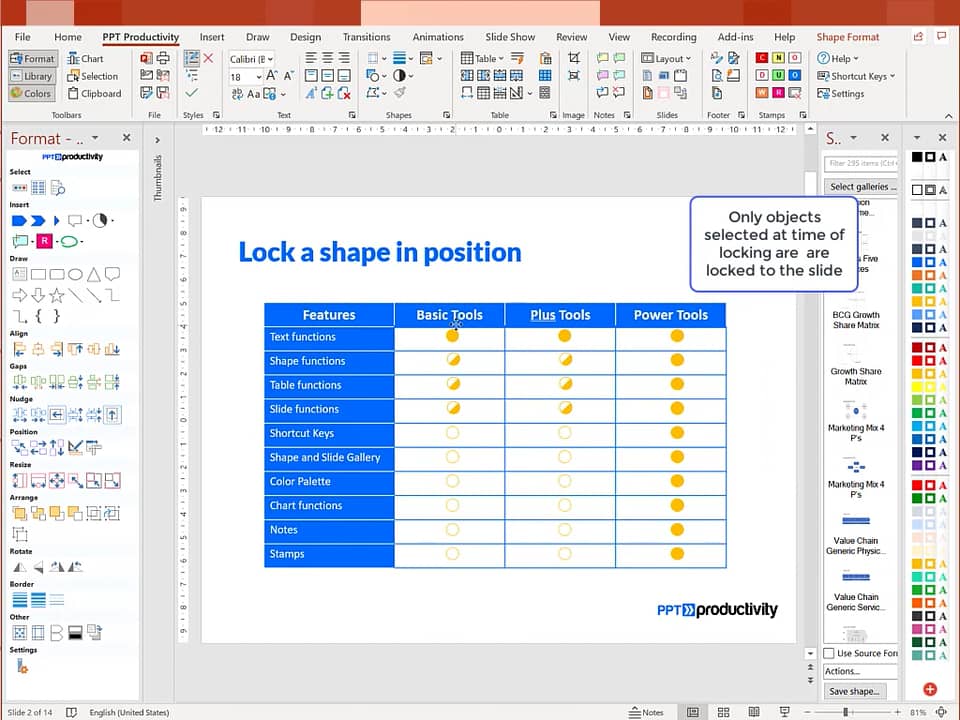Click the filter items search field

(861, 163)
